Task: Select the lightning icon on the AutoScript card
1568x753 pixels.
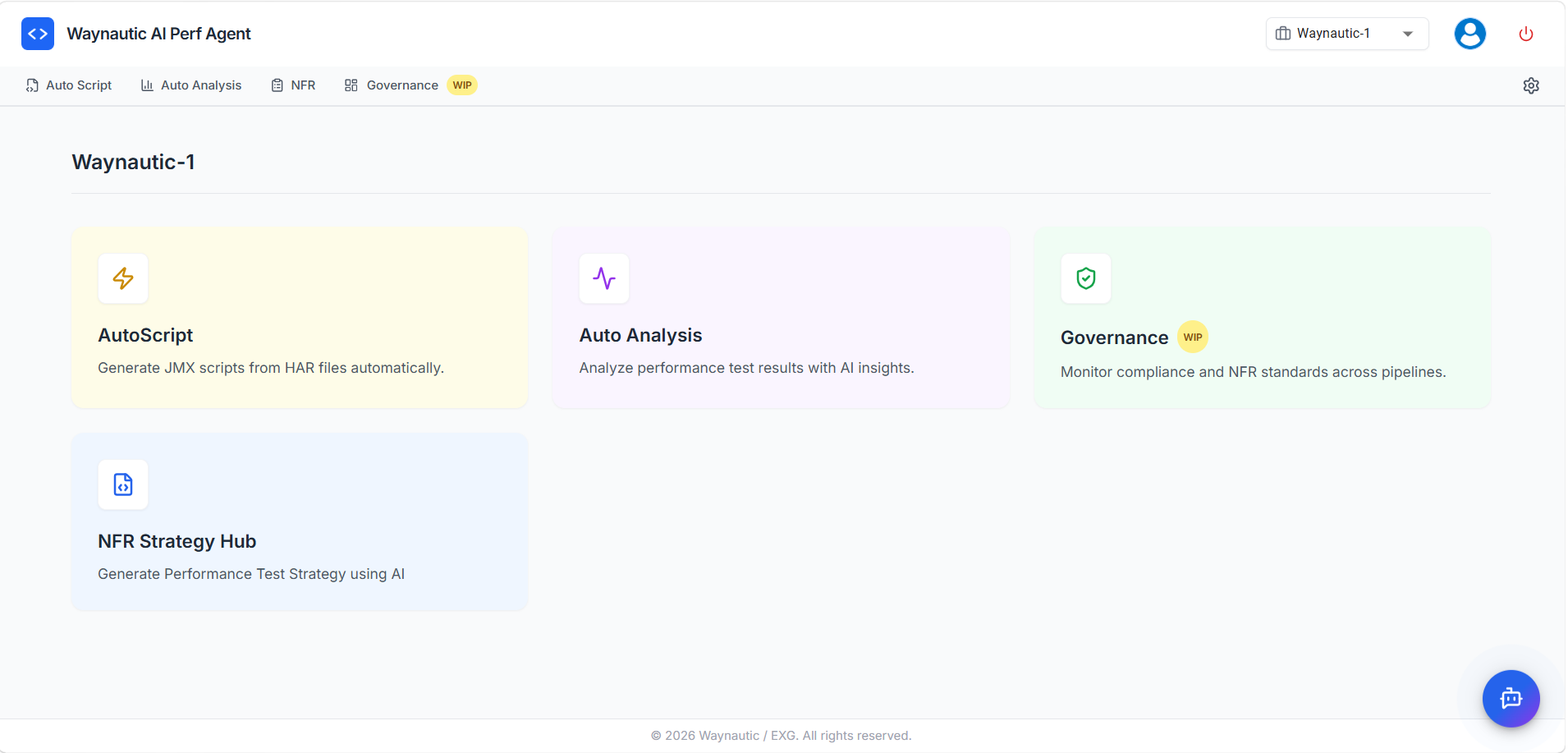Action: [123, 278]
